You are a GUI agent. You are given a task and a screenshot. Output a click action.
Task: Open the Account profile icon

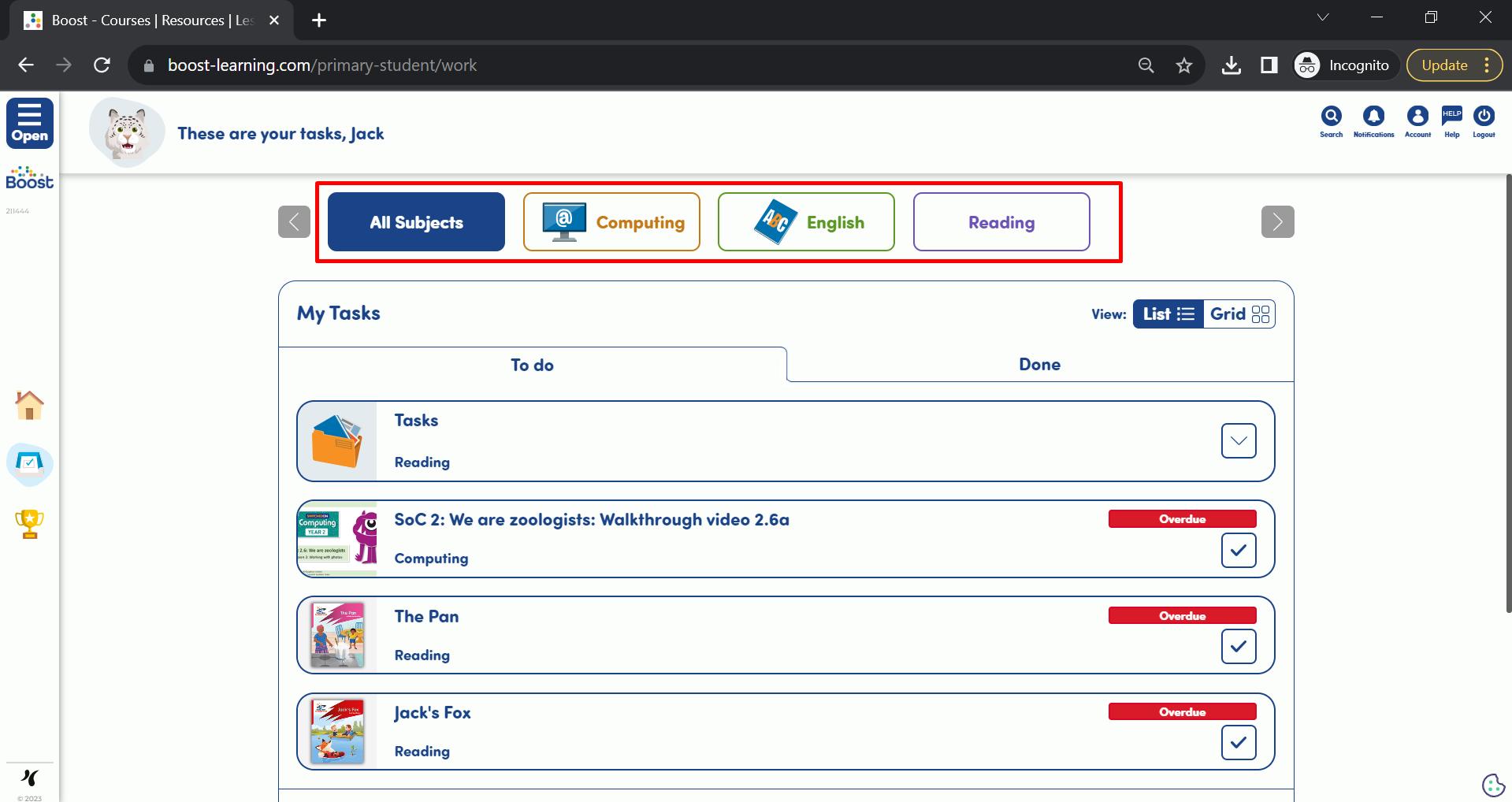point(1417,117)
